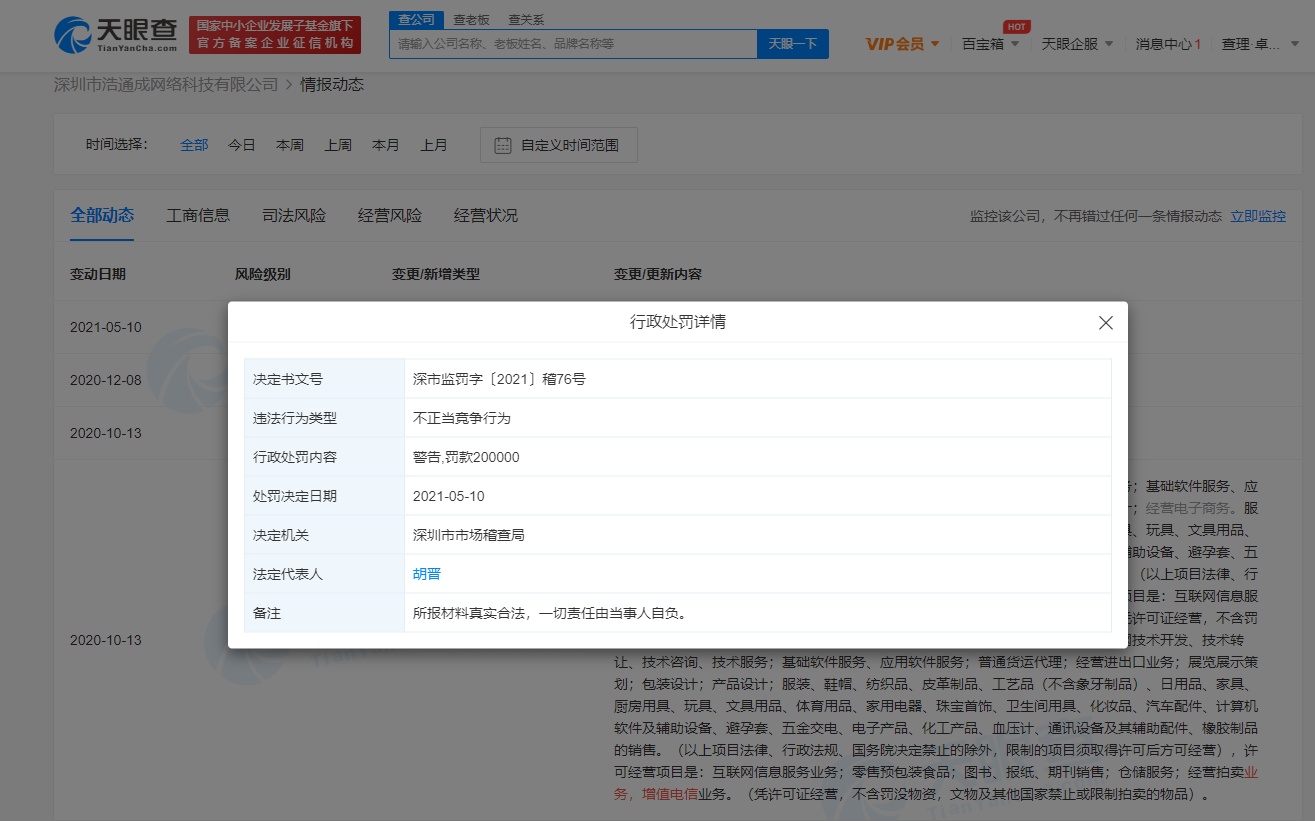Switch to 经营风险 tab
1315x821 pixels.
390,215
